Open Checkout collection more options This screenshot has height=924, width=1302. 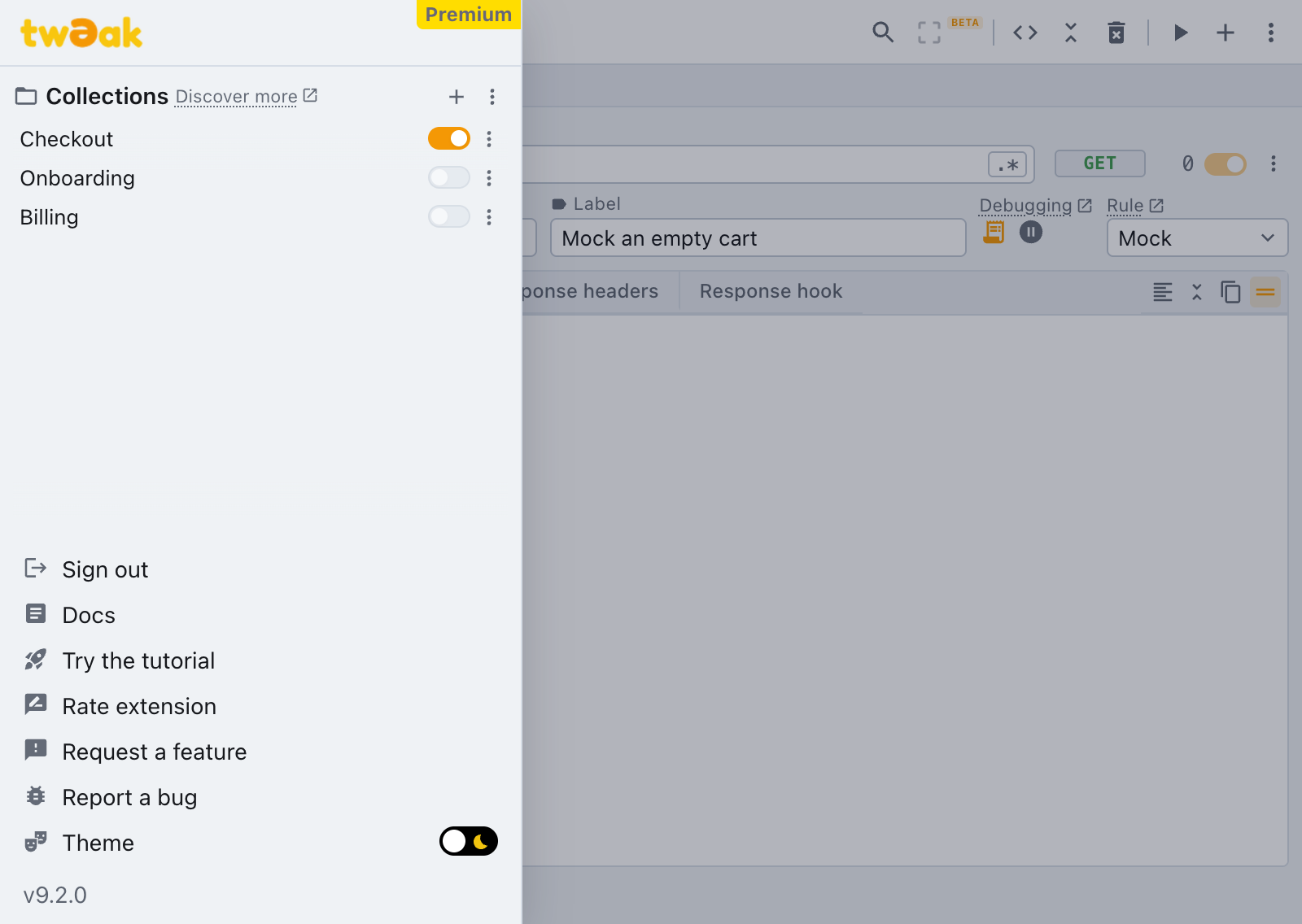coord(489,139)
